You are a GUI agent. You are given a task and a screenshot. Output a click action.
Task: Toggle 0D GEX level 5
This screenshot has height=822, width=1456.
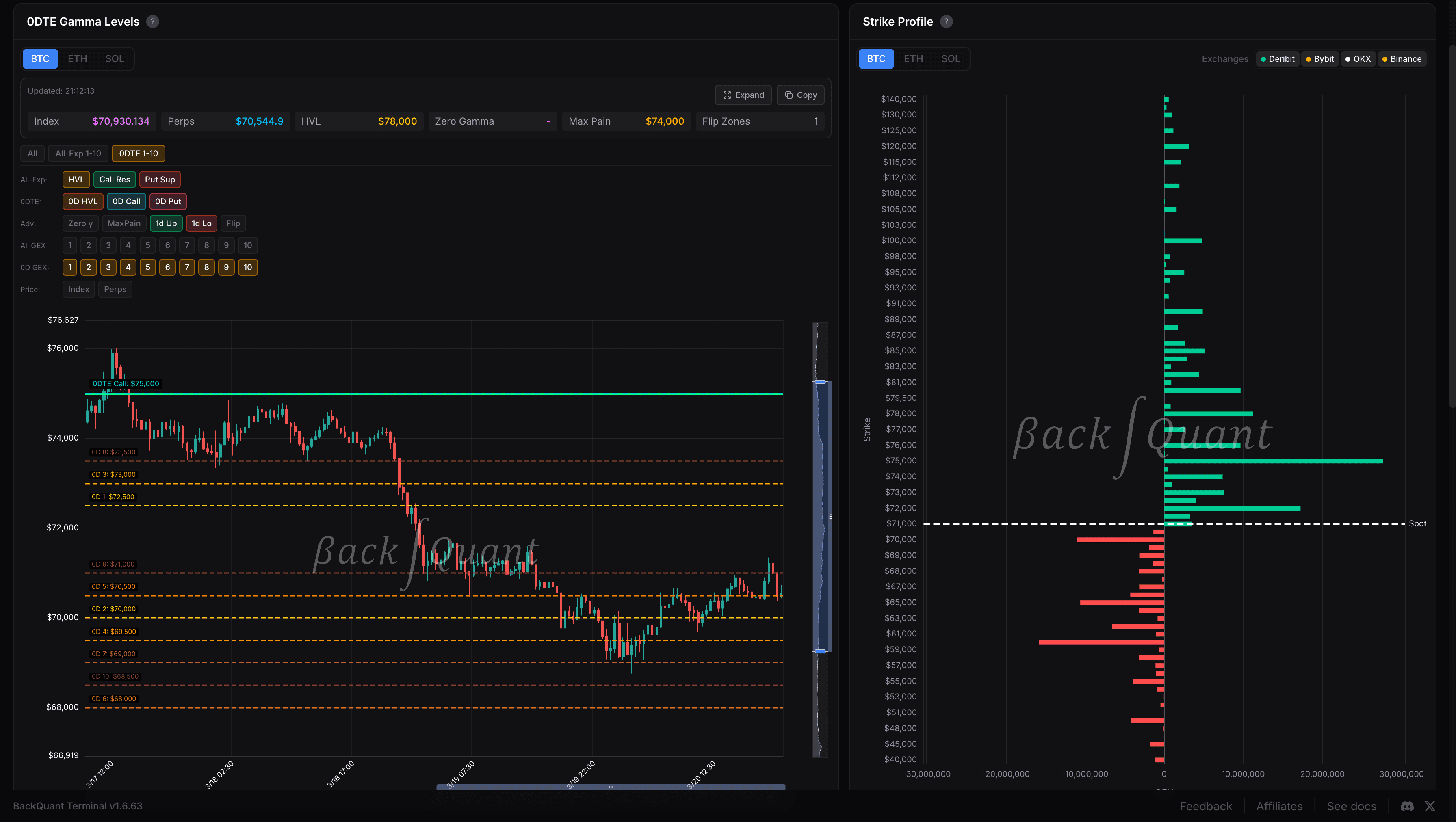coord(147,267)
